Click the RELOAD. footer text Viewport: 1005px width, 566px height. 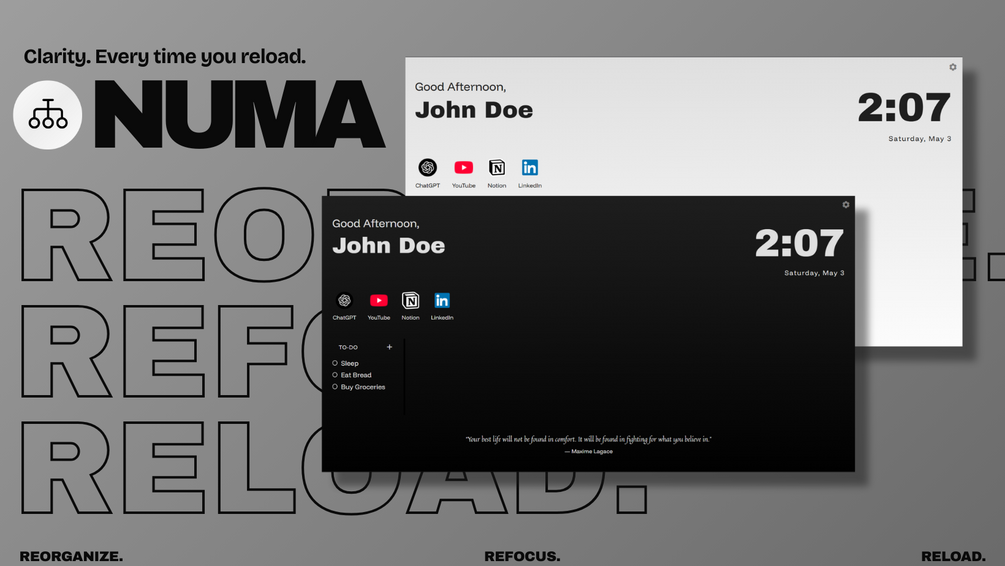click(x=953, y=556)
